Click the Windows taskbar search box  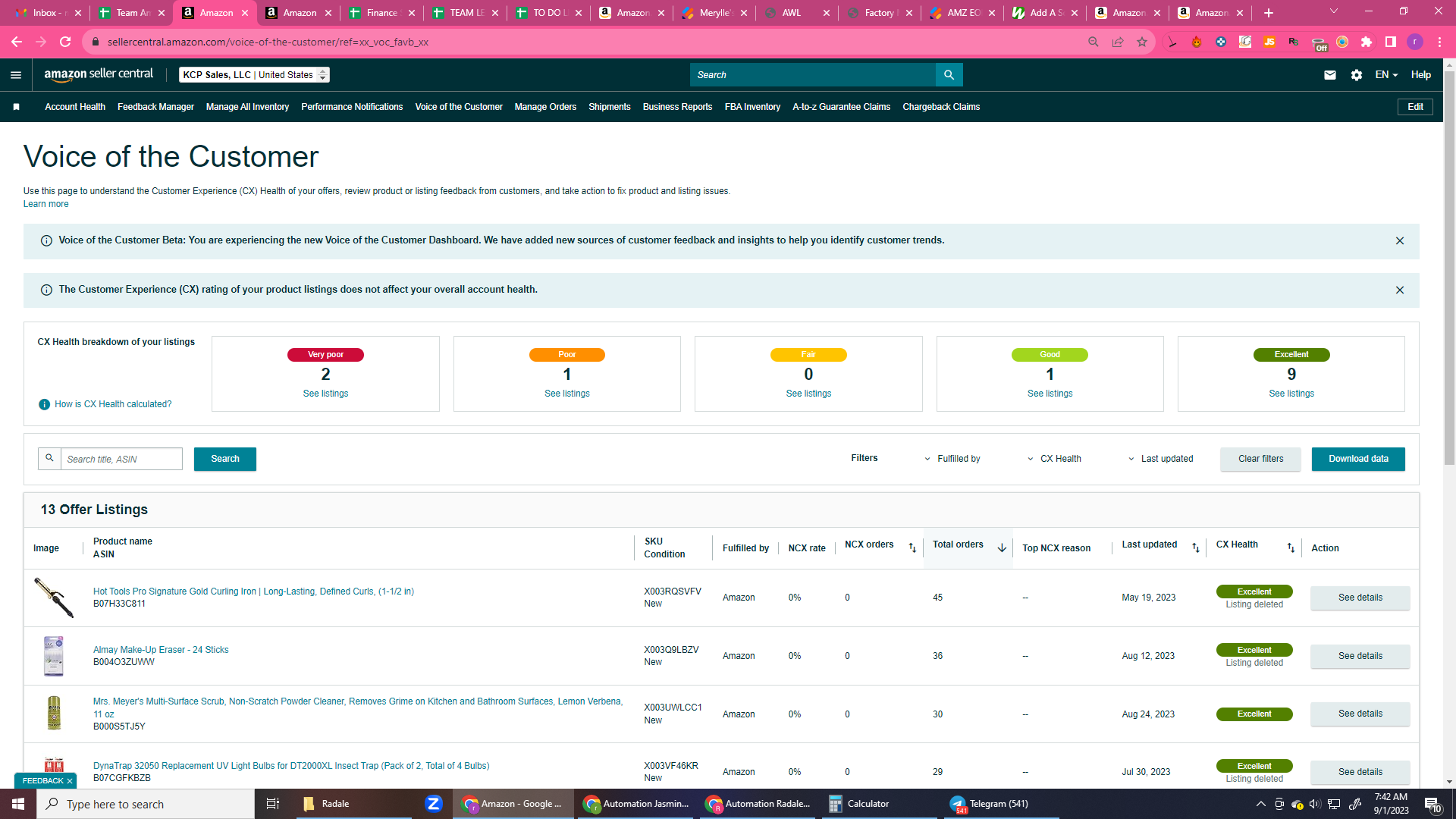pos(146,804)
